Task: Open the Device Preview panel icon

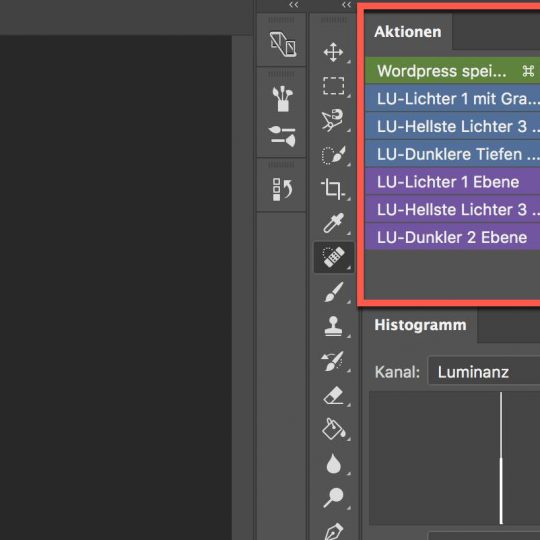Action: [x=282, y=44]
